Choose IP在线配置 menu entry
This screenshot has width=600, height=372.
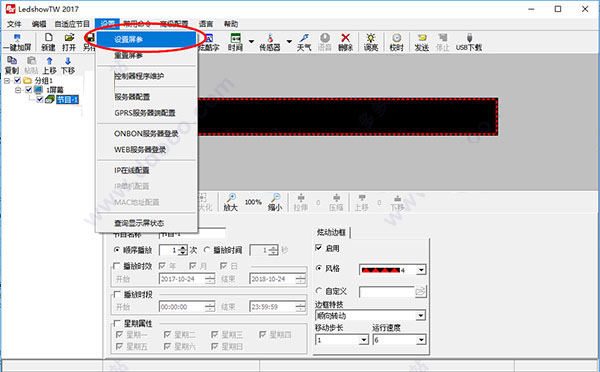147,170
